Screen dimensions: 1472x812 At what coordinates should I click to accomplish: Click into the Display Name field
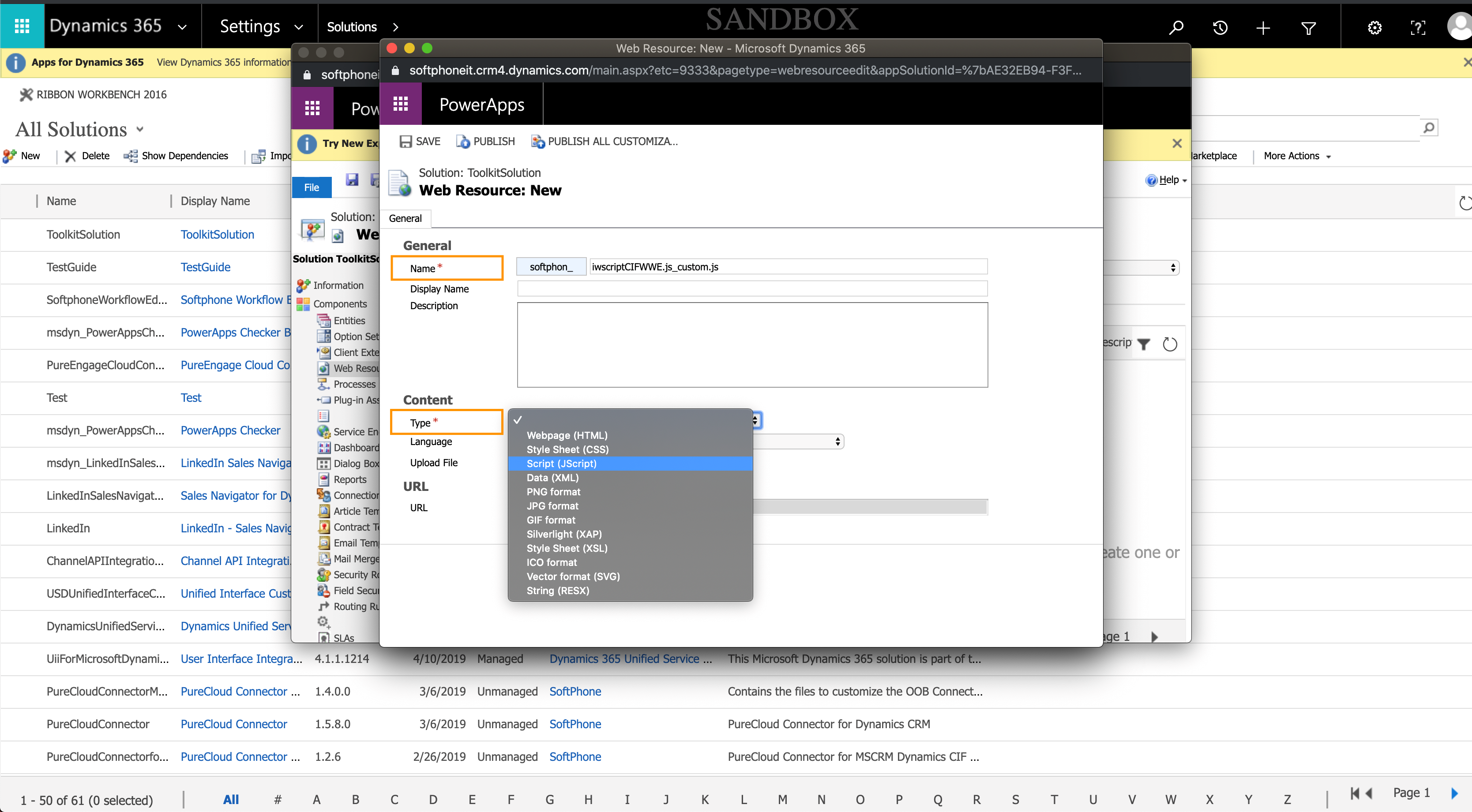[x=752, y=288]
